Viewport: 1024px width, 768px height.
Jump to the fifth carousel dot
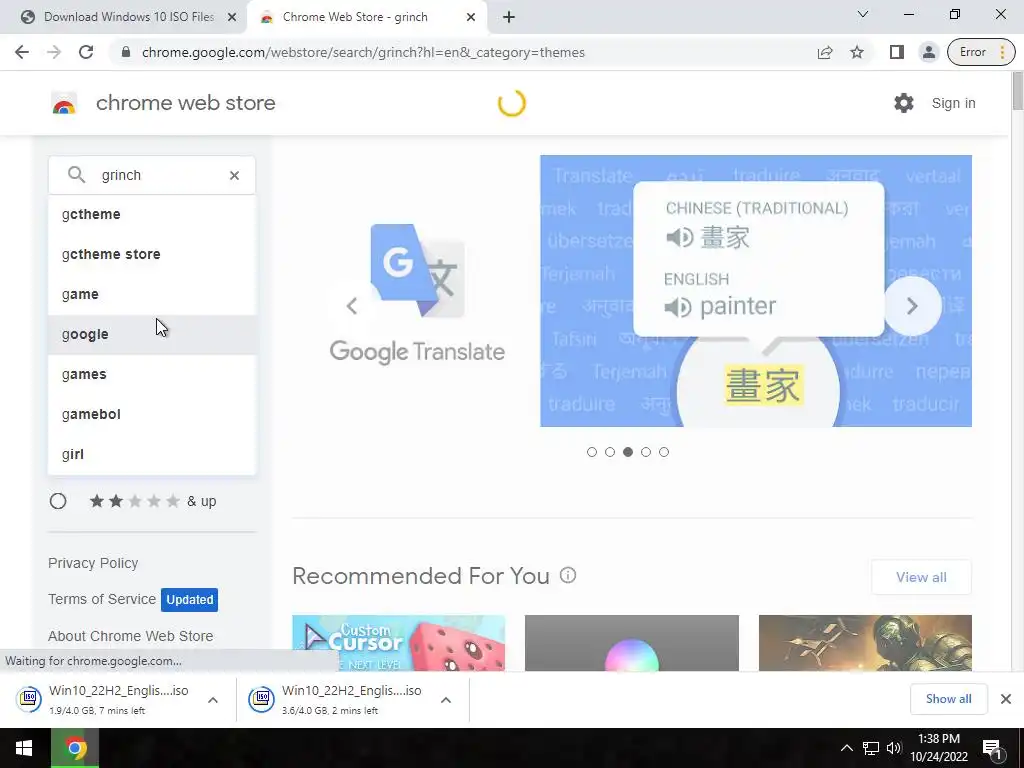click(664, 452)
